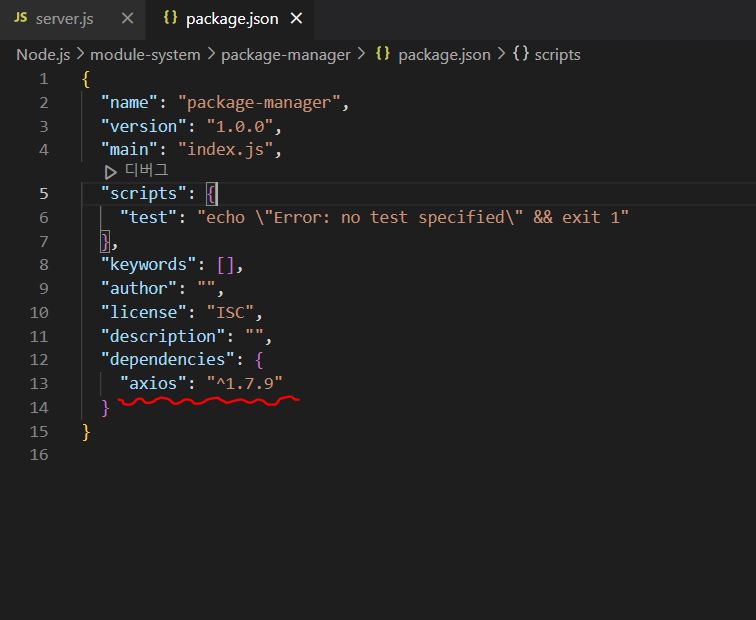The image size is (756, 620).
Task: Click the echo Error test script string
Action: (x=413, y=218)
